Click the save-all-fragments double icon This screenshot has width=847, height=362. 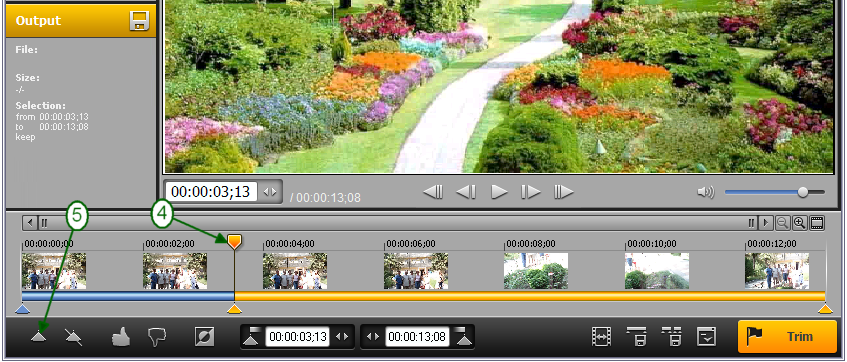pos(672,337)
